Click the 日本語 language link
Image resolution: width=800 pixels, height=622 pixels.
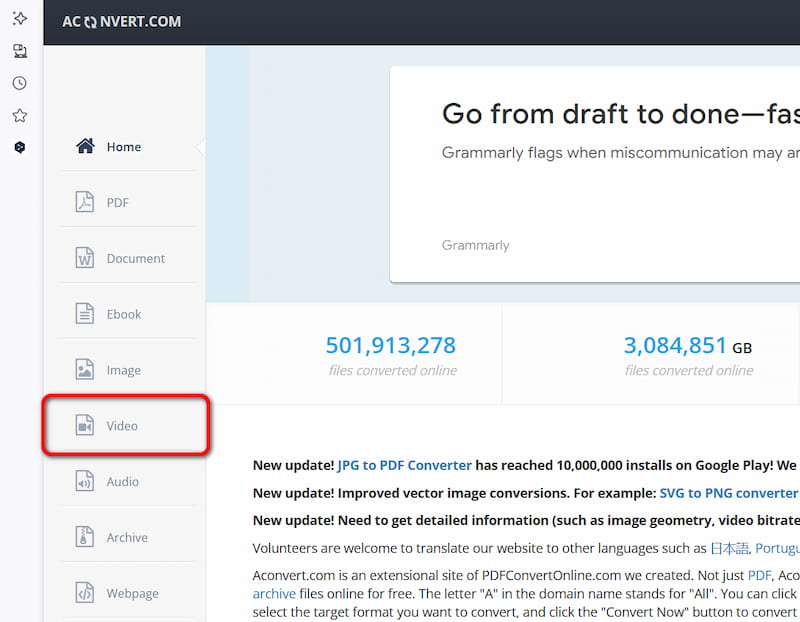[x=728, y=548]
